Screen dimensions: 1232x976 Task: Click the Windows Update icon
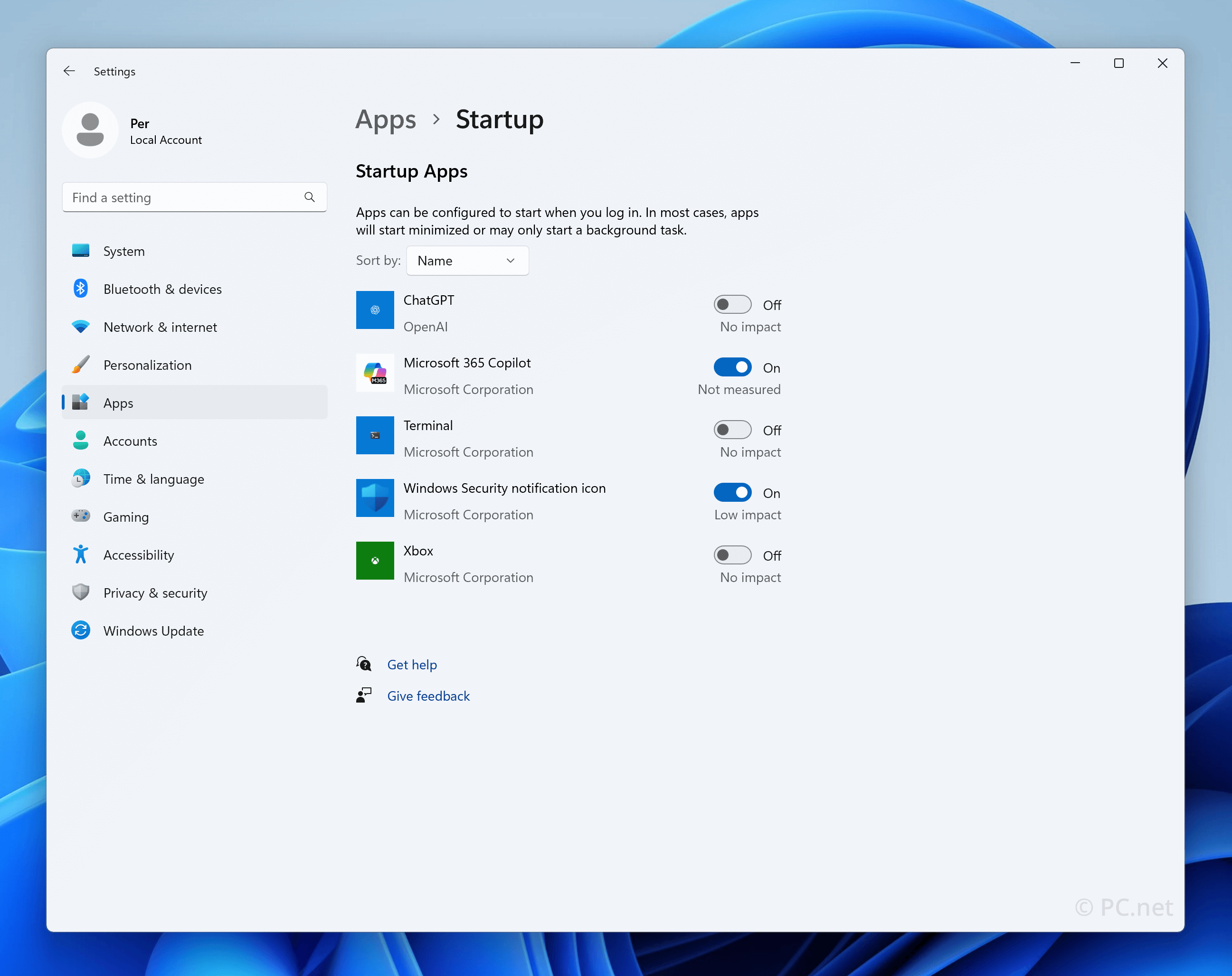pos(81,630)
